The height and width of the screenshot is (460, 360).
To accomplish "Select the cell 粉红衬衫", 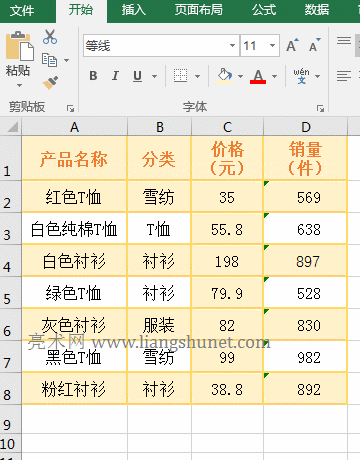I will pyautogui.click(x=74, y=389).
